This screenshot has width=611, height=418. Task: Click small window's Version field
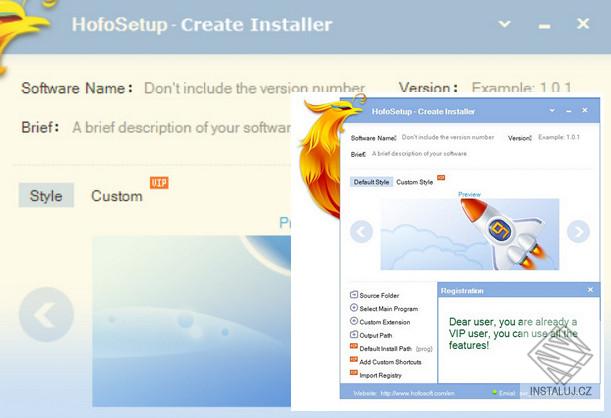tap(559, 137)
